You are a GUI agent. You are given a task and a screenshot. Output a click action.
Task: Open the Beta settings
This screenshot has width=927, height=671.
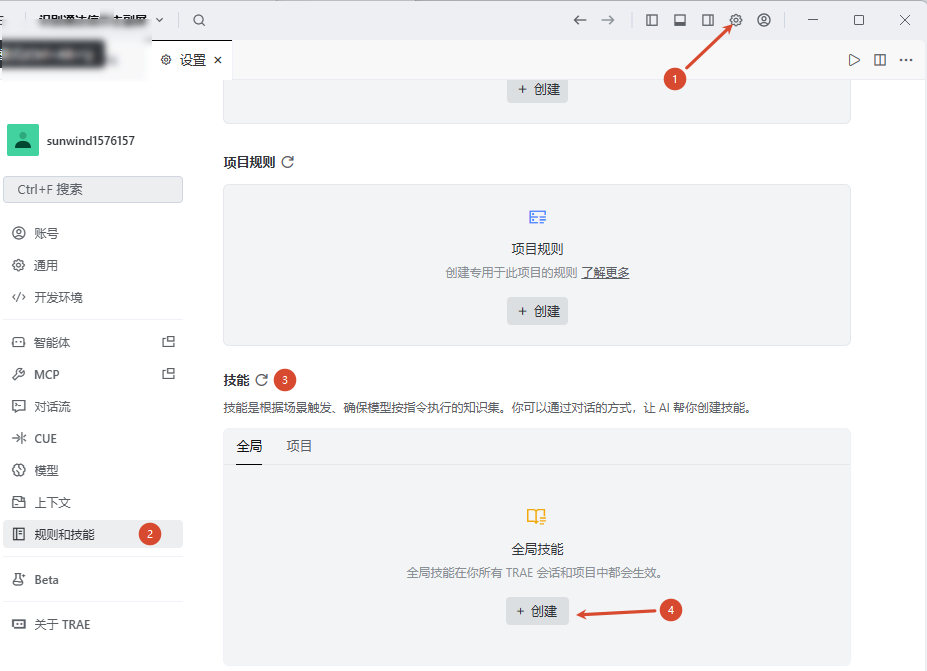pos(93,579)
